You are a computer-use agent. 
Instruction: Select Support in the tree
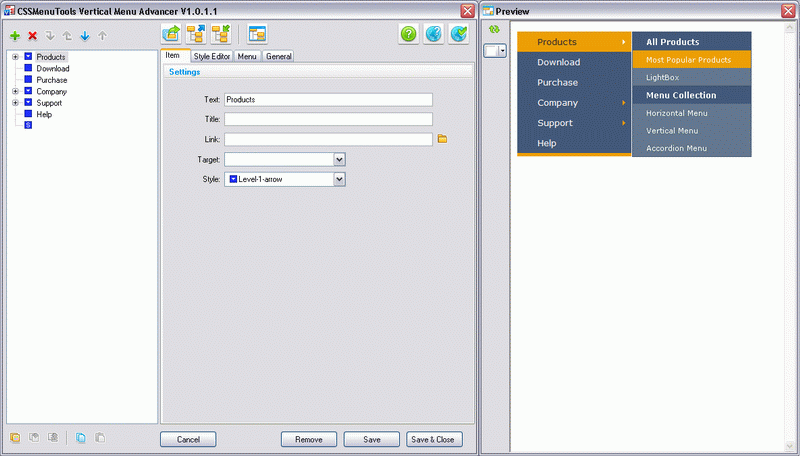tap(49, 103)
